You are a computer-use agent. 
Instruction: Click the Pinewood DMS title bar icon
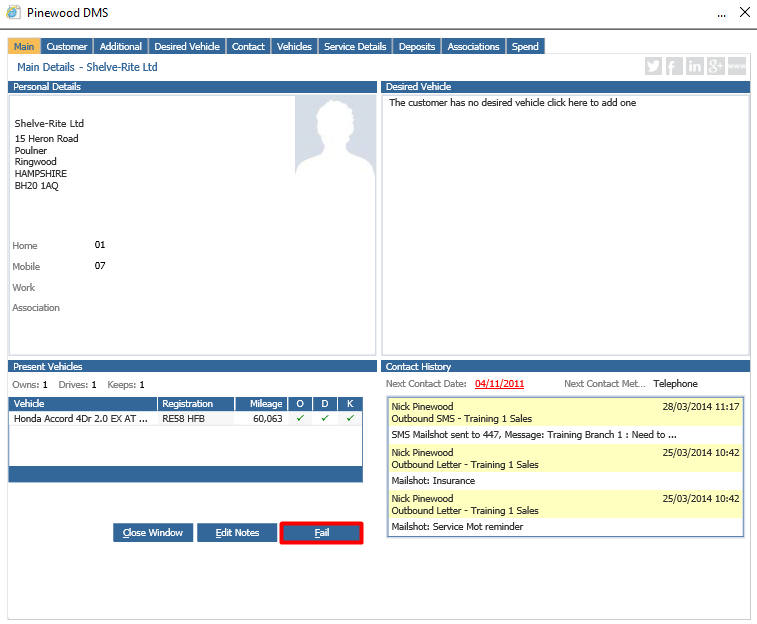(x=14, y=12)
